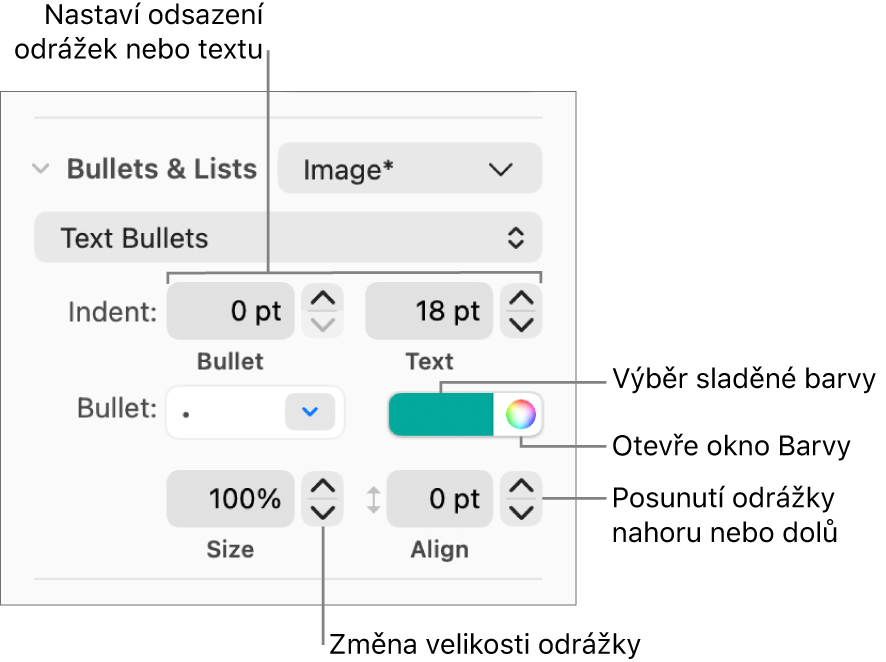
Task: Click the Size field showing 100%
Action: [x=230, y=499]
